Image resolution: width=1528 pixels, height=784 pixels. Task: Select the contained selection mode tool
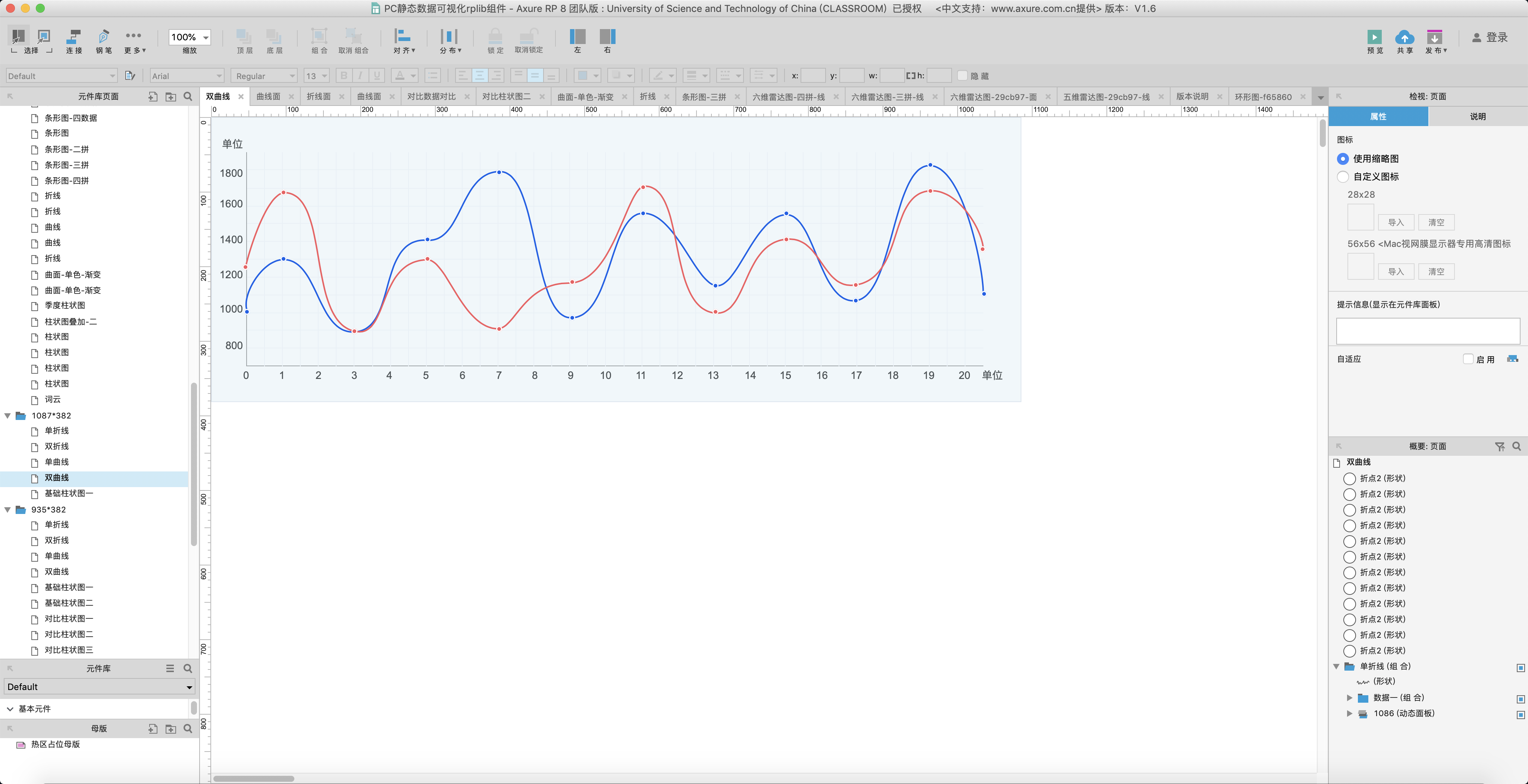coord(44,37)
